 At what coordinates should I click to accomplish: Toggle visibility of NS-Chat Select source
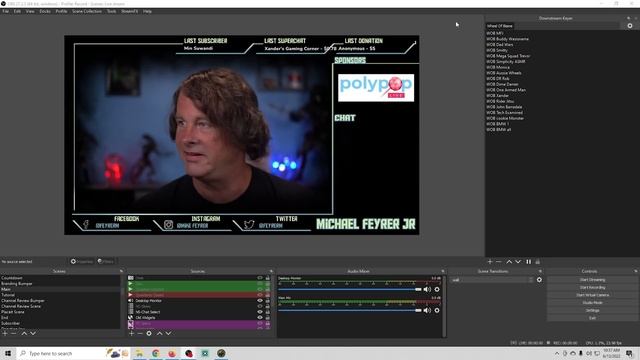[x=260, y=312]
